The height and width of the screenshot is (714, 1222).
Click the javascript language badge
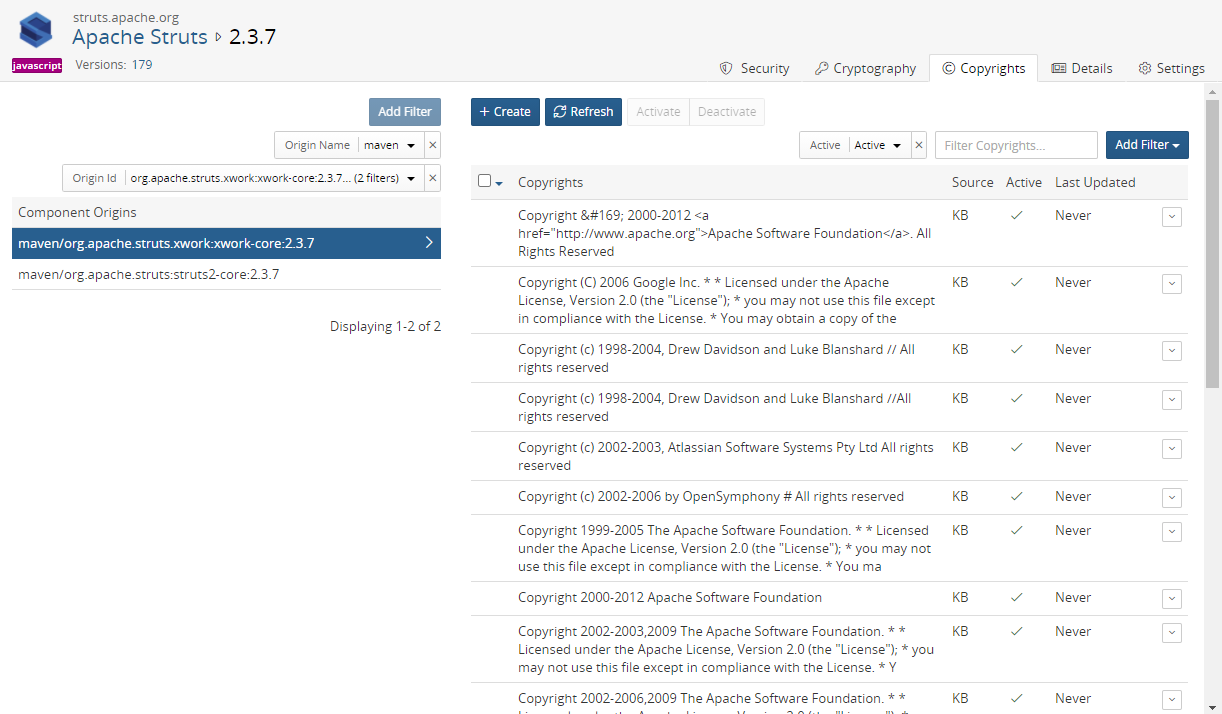(x=37, y=65)
